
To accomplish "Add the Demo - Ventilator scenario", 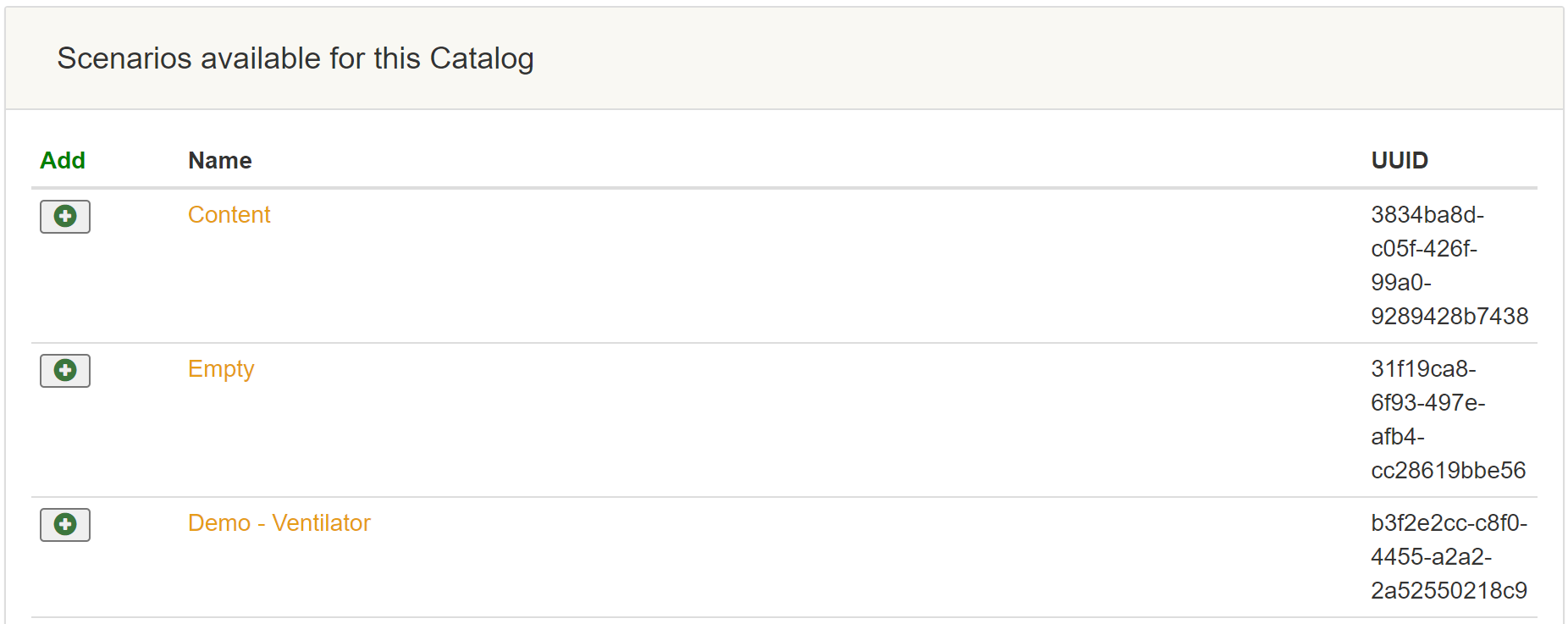I will tap(65, 525).
